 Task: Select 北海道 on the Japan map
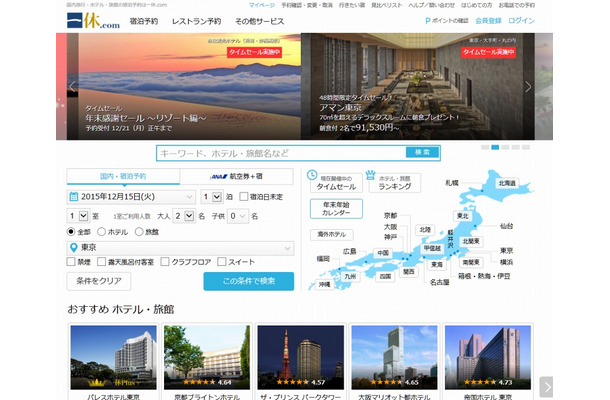pyautogui.click(x=507, y=183)
